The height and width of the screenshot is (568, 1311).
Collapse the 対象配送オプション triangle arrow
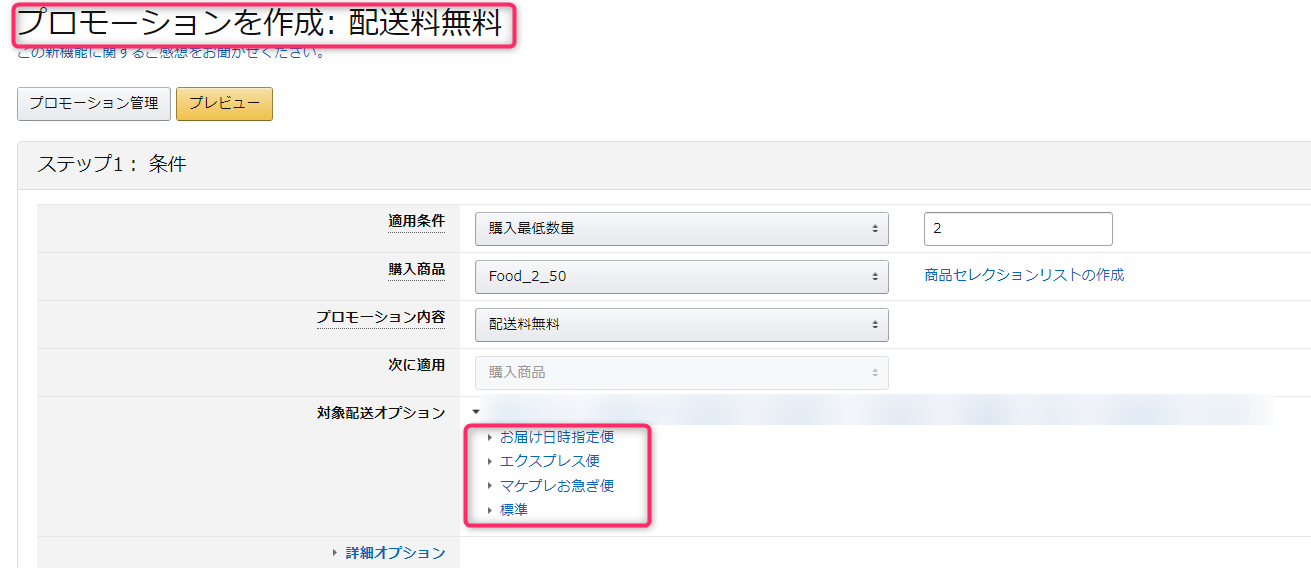coord(477,411)
